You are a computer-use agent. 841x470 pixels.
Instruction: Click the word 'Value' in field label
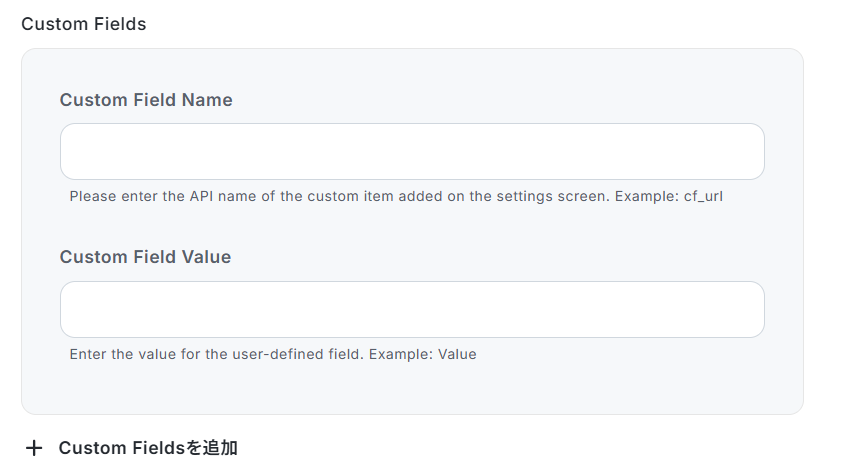coord(206,257)
